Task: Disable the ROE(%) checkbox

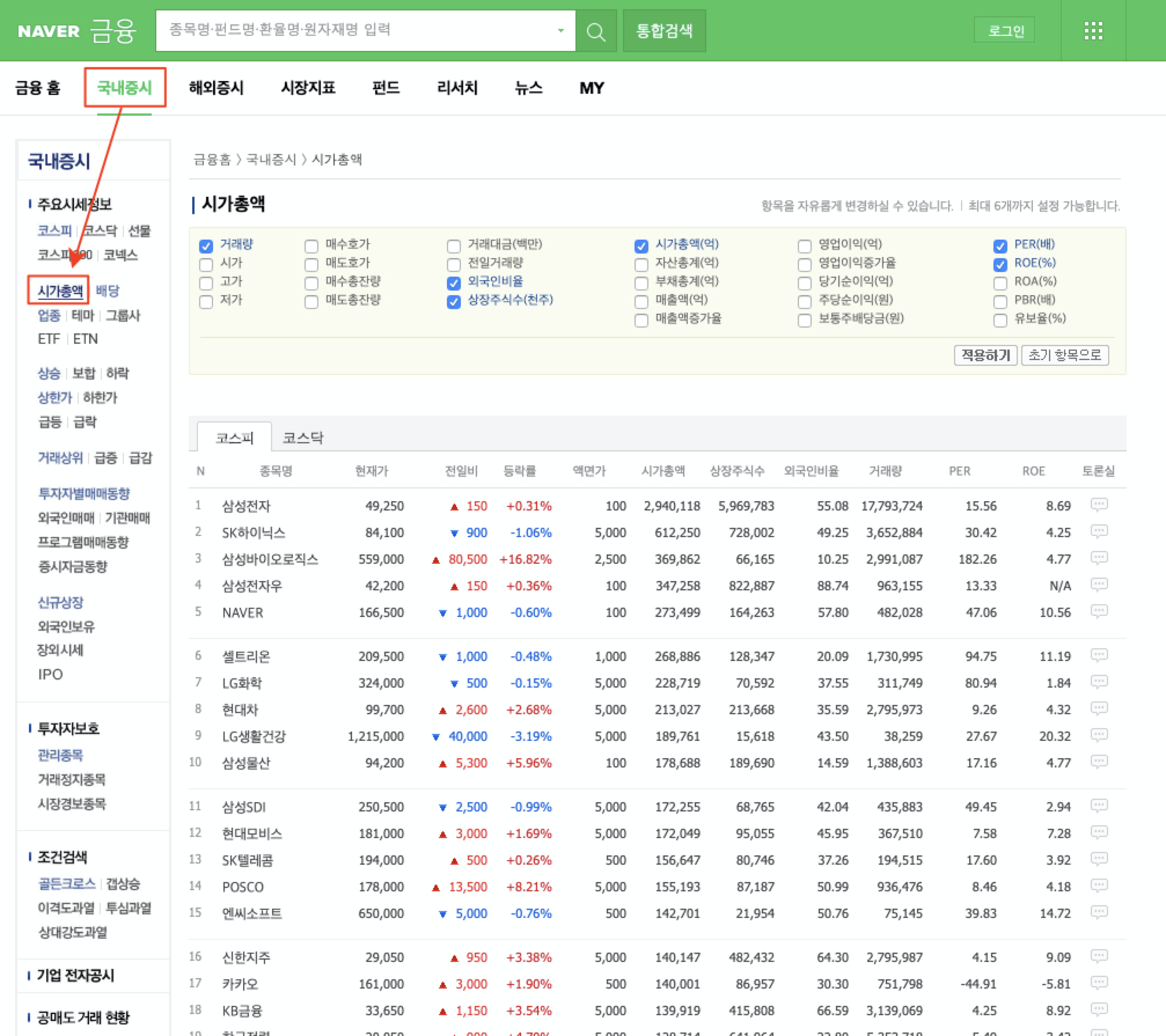Action: [x=1000, y=264]
